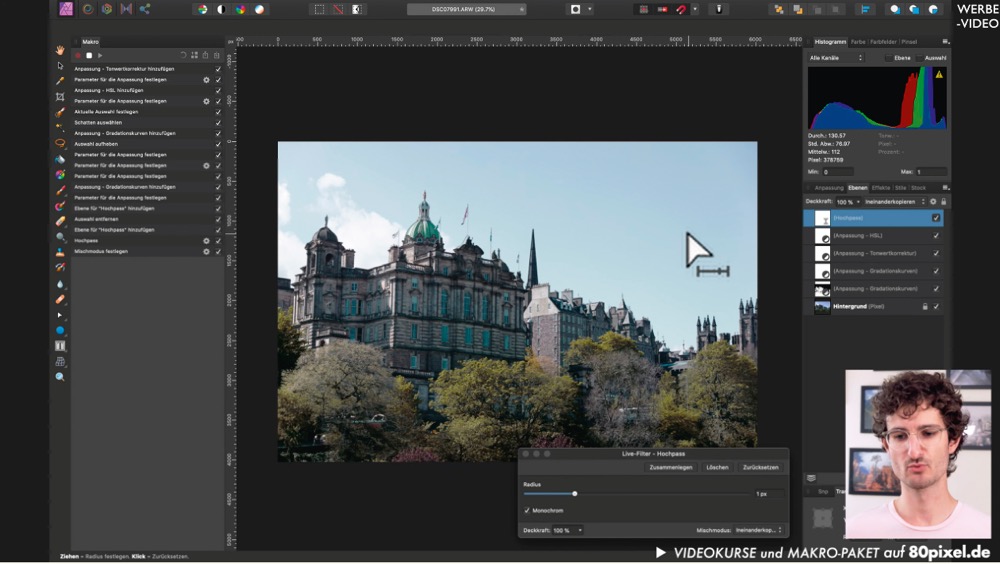Hide the Hintergrund layer
This screenshot has width=1000, height=564.
pos(936,306)
